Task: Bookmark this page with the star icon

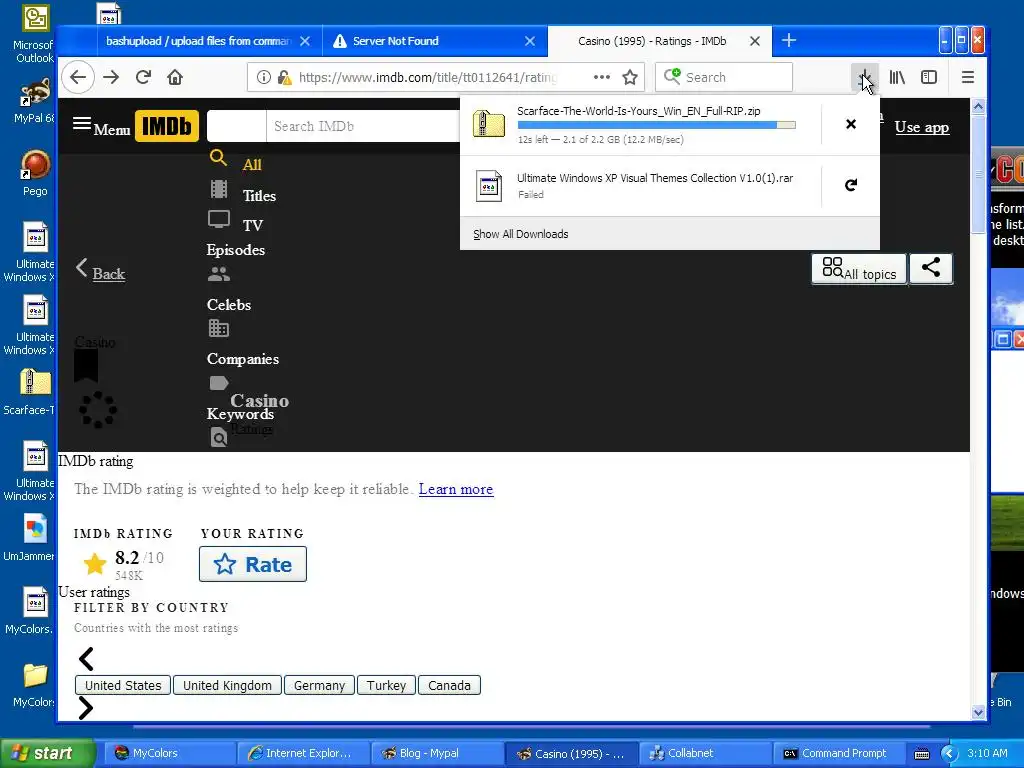Action: tap(630, 77)
